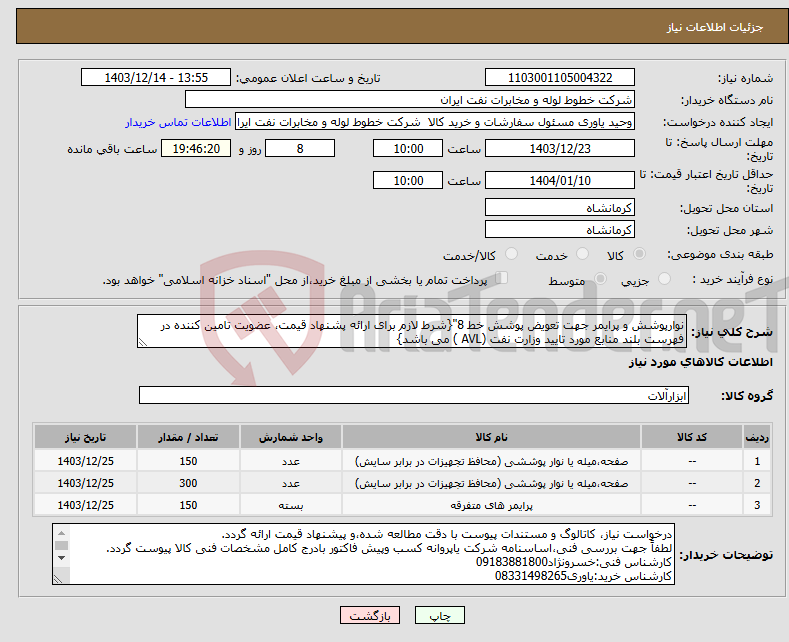Choose the کالا/خدمت radio option
789x642 pixels.
point(511,255)
